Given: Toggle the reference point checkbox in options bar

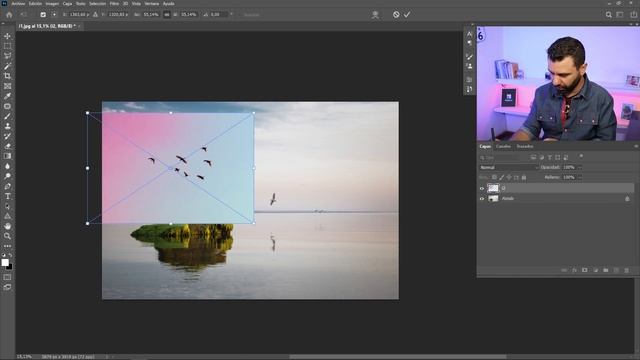Looking at the screenshot, I should [x=43, y=15].
